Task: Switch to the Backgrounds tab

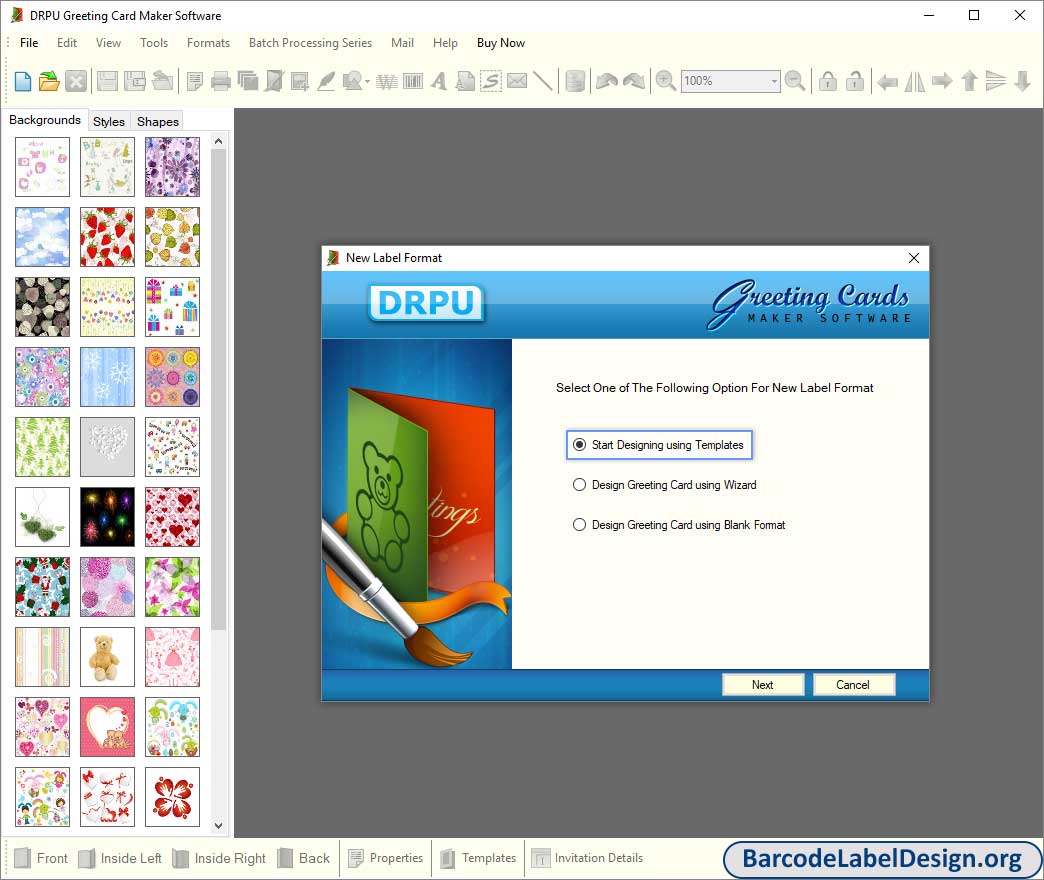Action: pyautogui.click(x=45, y=120)
